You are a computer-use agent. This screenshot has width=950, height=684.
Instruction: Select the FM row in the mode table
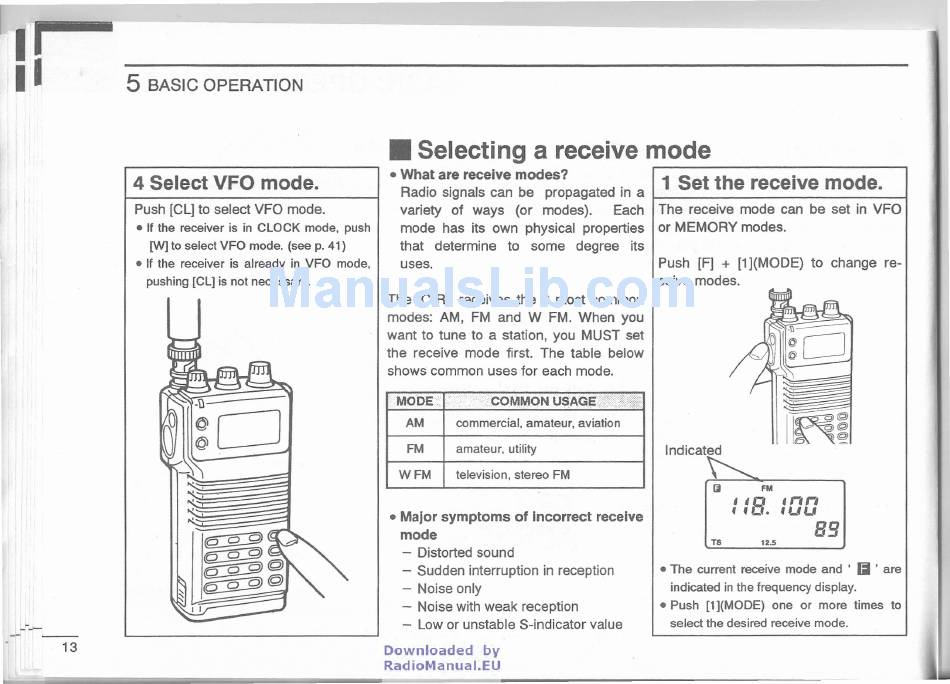(515, 449)
